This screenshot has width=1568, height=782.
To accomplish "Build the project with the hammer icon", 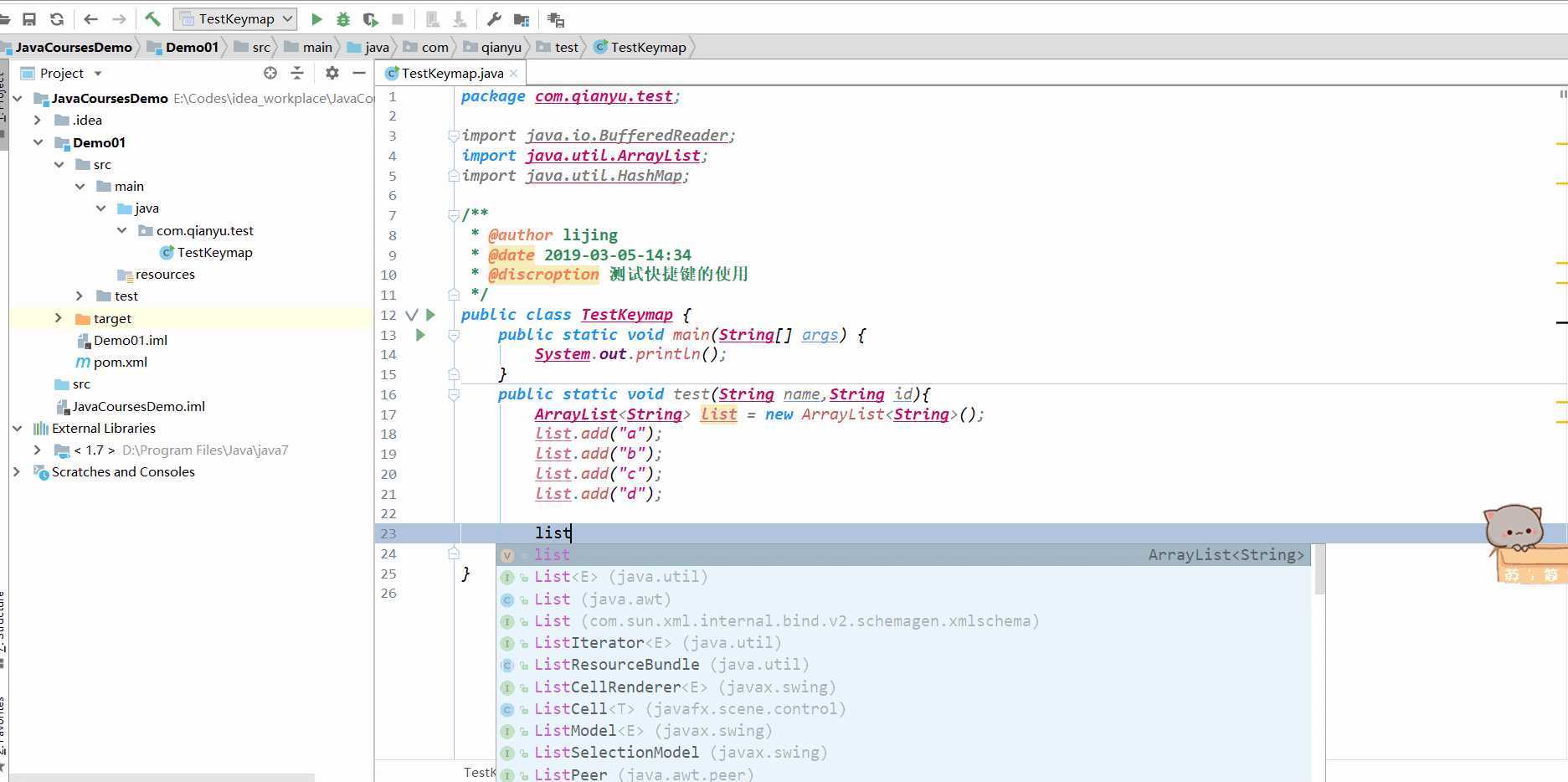I will [152, 18].
